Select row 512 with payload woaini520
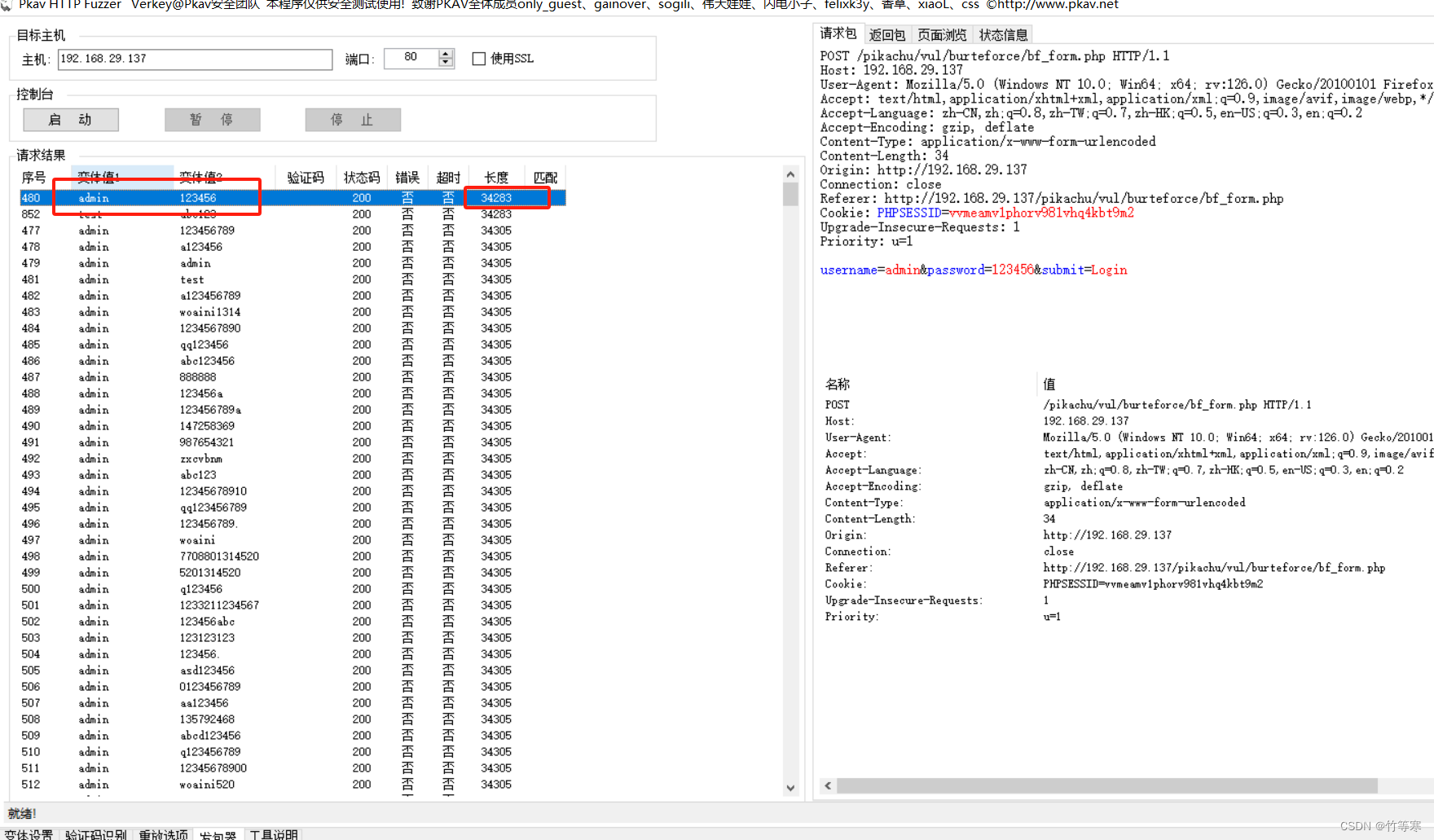 click(292, 785)
